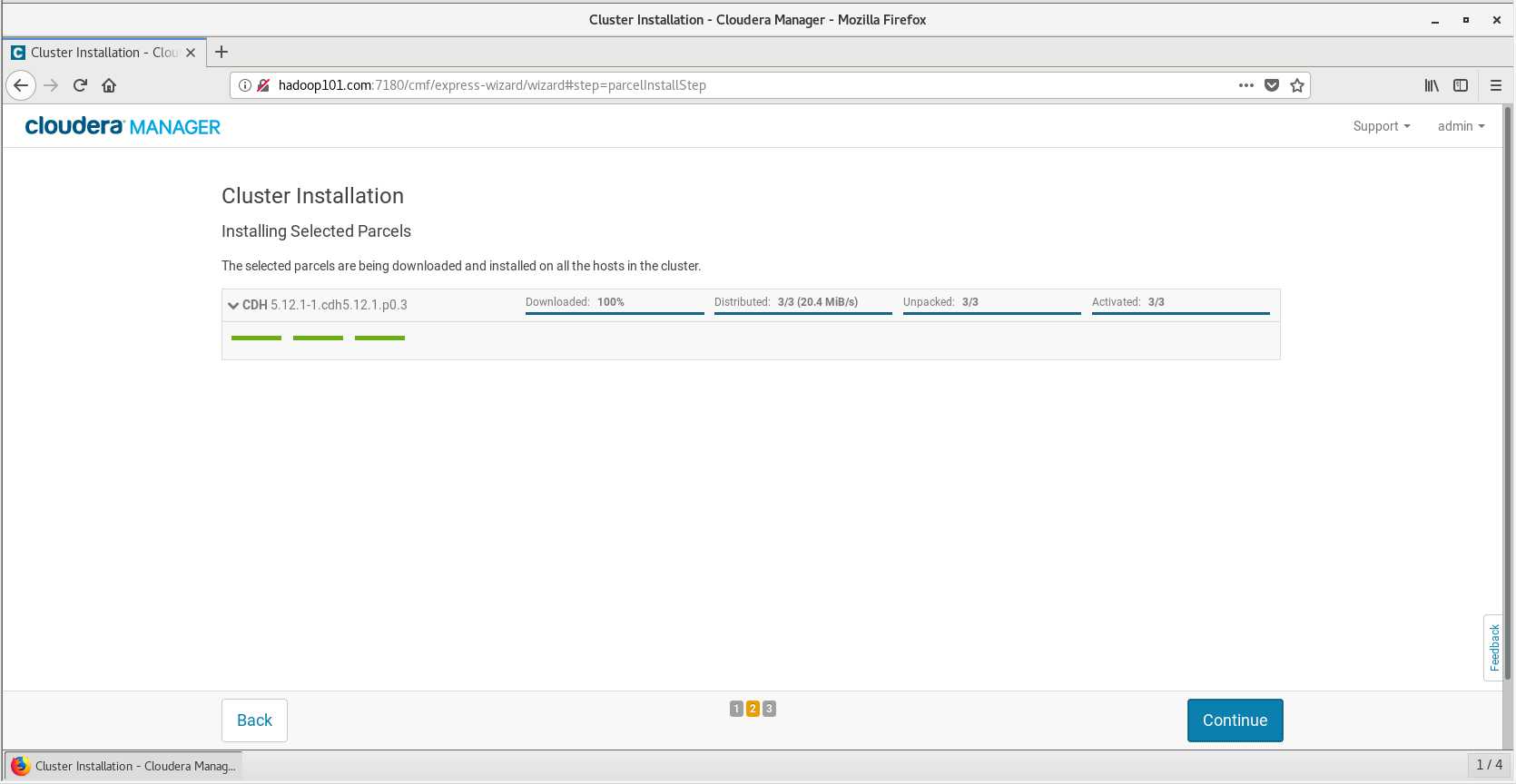Click the third green host status bar
Viewport: 1516px width, 784px height.
click(379, 338)
